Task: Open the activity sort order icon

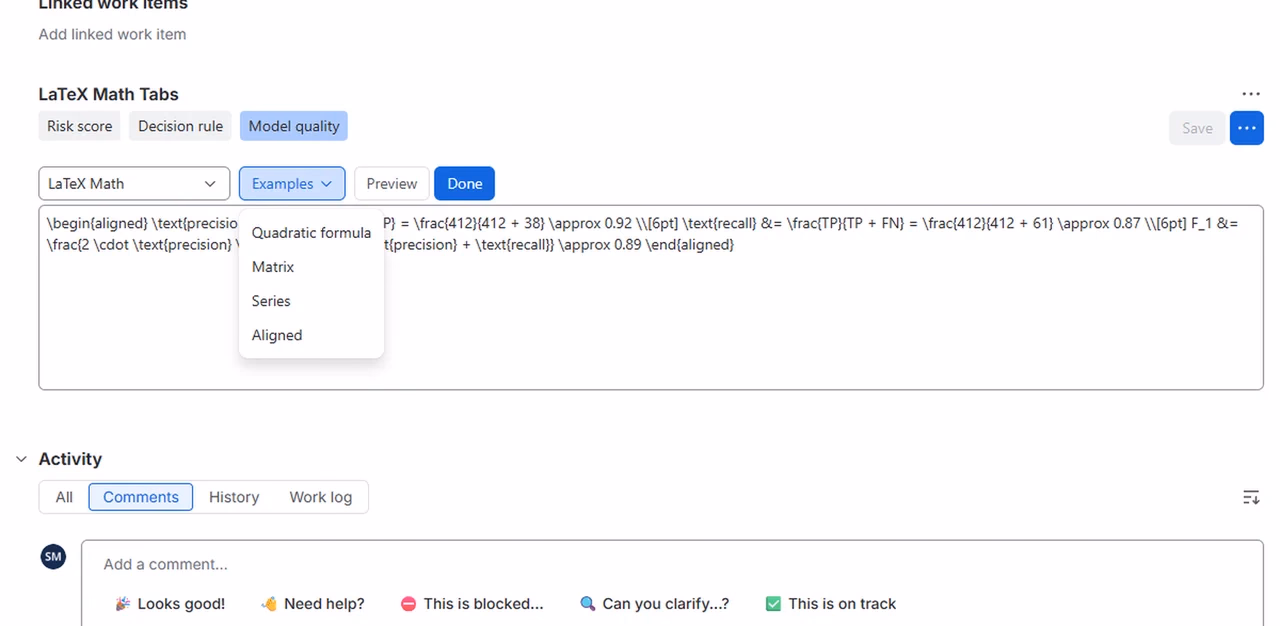Action: click(x=1250, y=497)
